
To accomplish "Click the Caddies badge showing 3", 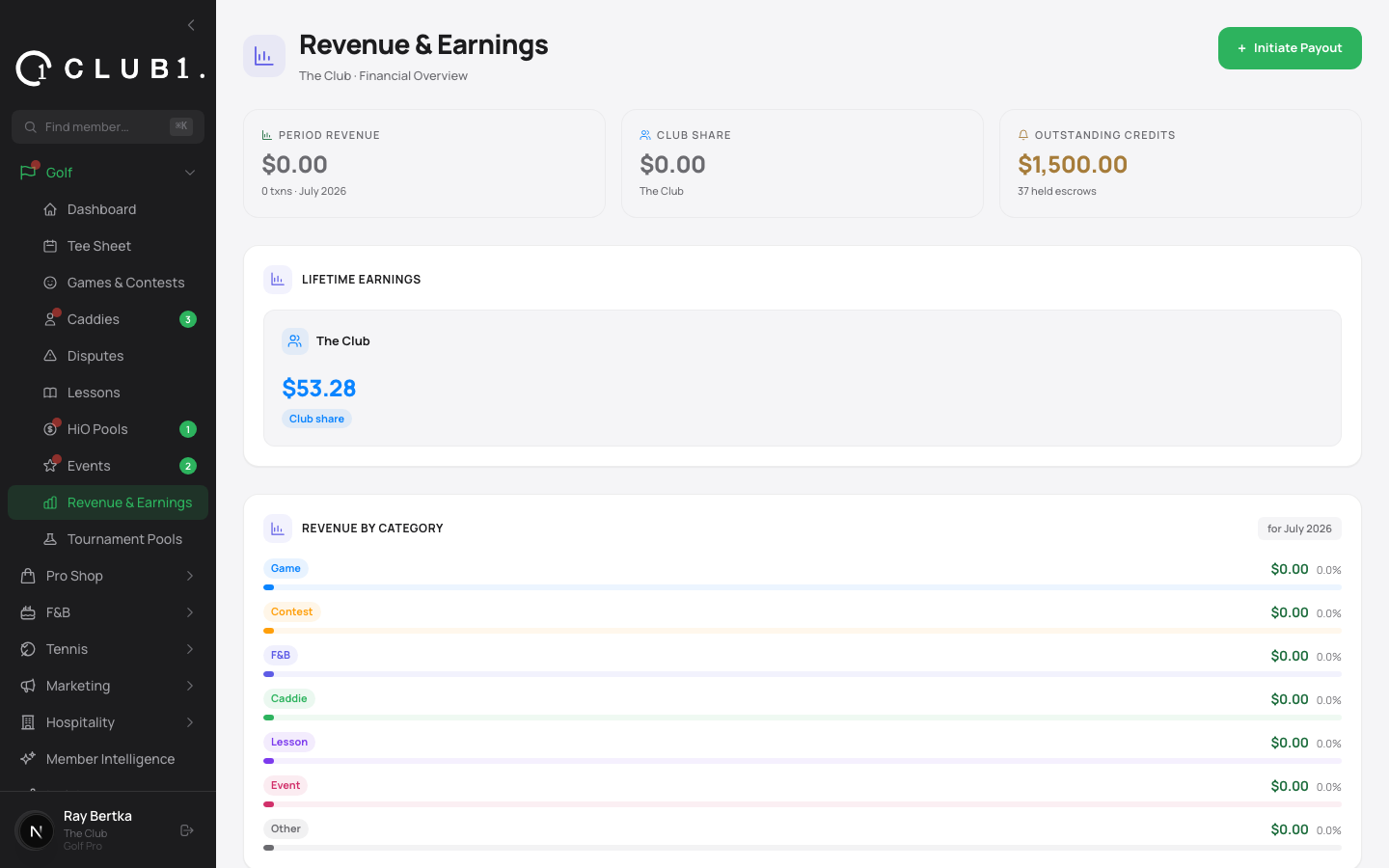I will [188, 319].
